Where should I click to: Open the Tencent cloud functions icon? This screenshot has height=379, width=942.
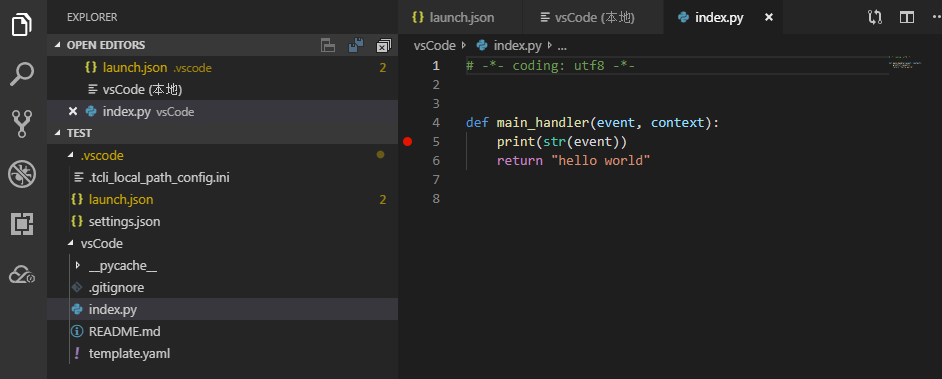[x=22, y=274]
